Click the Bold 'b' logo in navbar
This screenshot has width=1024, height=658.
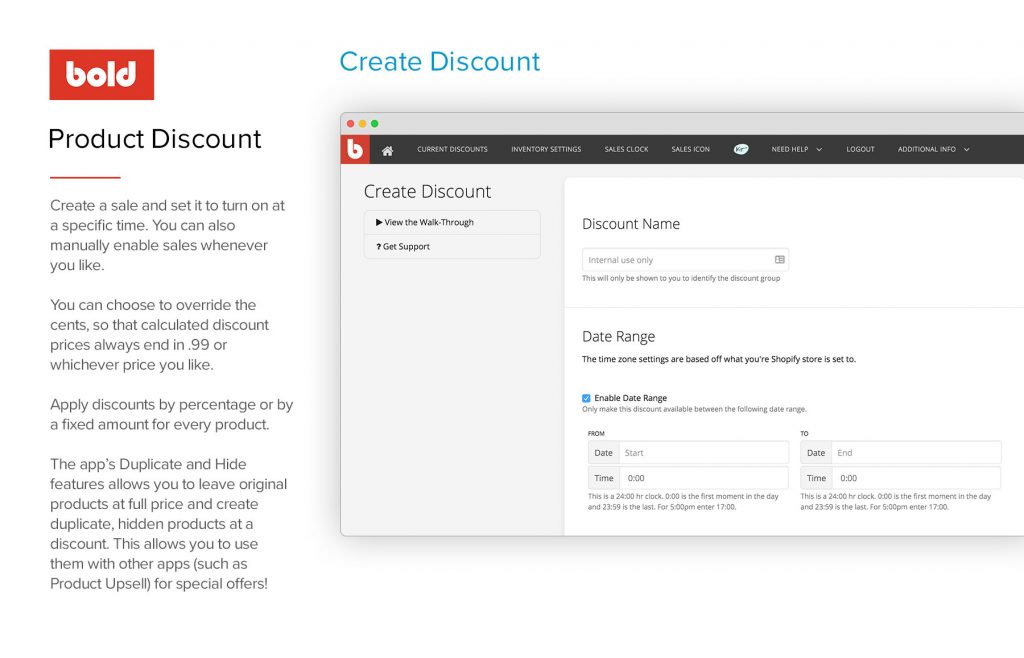coord(355,149)
